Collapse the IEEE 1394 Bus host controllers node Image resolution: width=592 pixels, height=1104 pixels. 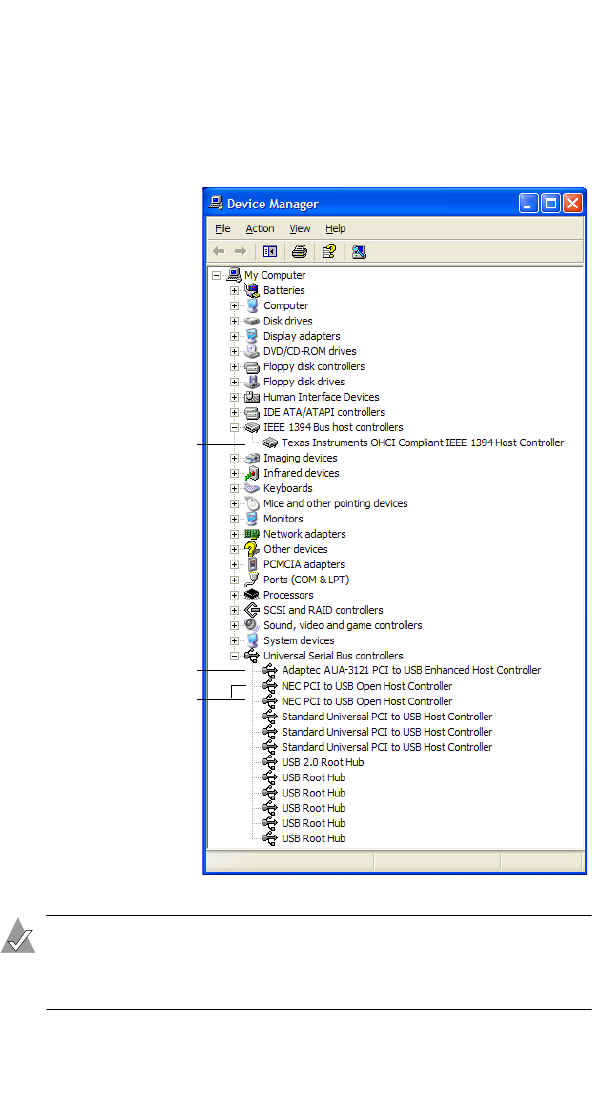(234, 427)
